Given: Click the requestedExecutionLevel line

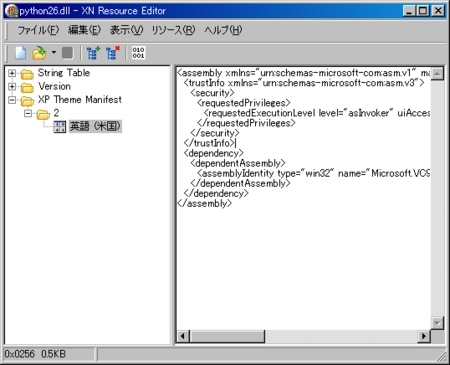Looking at the screenshot, I should pos(317,113).
